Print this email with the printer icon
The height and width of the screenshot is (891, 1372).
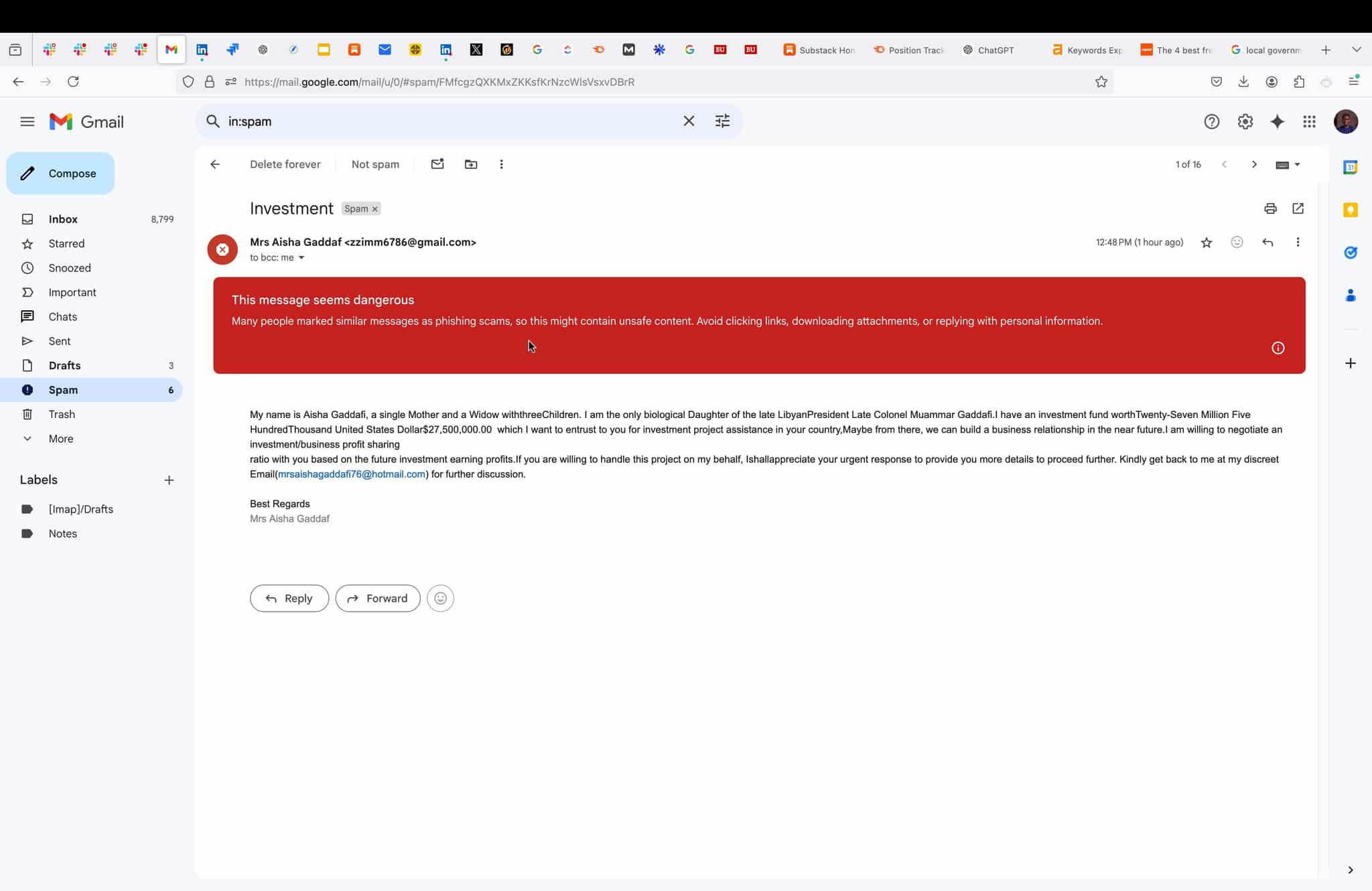1270,208
